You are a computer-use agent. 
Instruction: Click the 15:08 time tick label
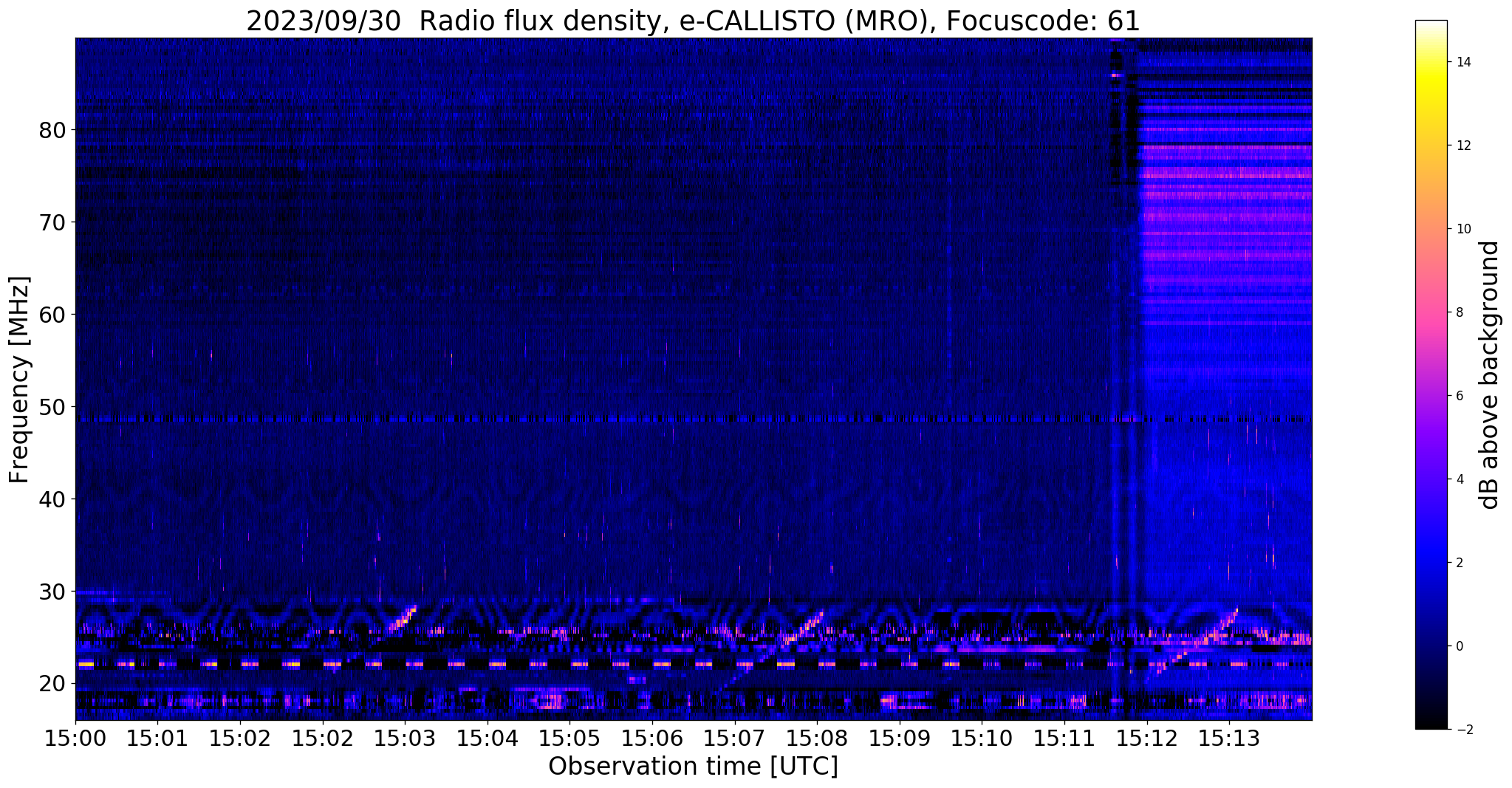click(x=817, y=738)
